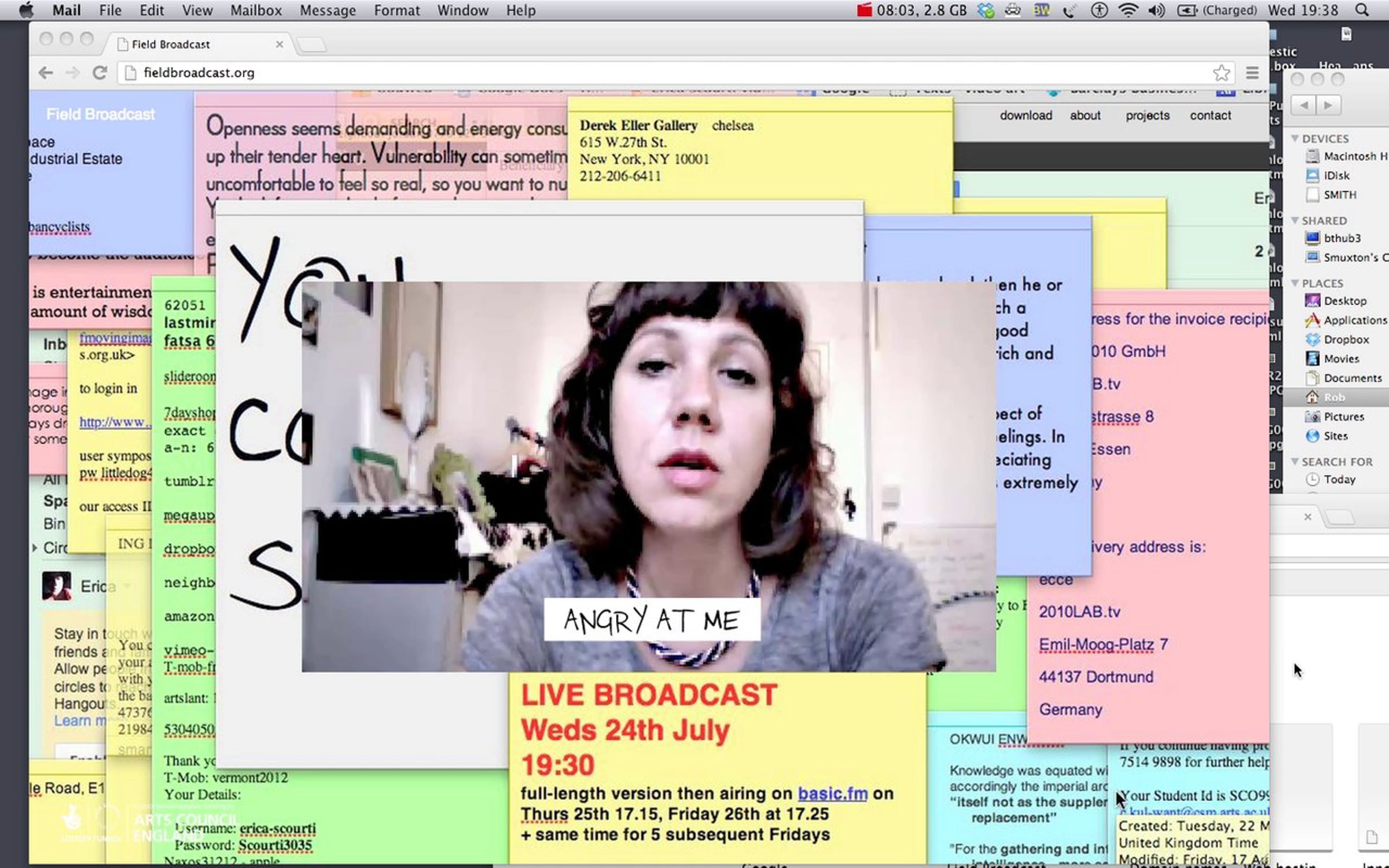Click the Wi-Fi status icon
Image resolution: width=1389 pixels, height=868 pixels.
point(1128,10)
